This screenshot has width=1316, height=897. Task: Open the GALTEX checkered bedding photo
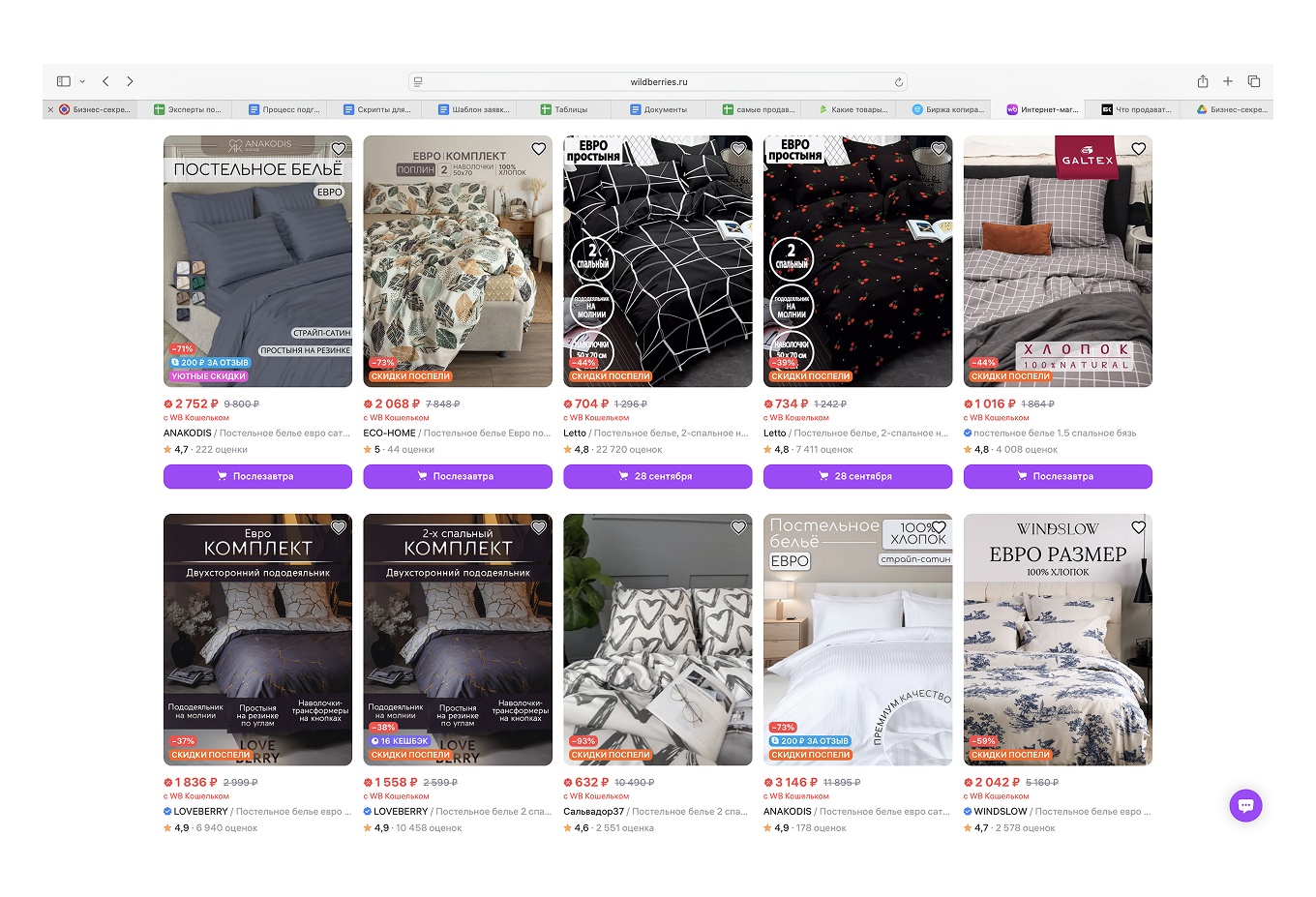point(1058,261)
